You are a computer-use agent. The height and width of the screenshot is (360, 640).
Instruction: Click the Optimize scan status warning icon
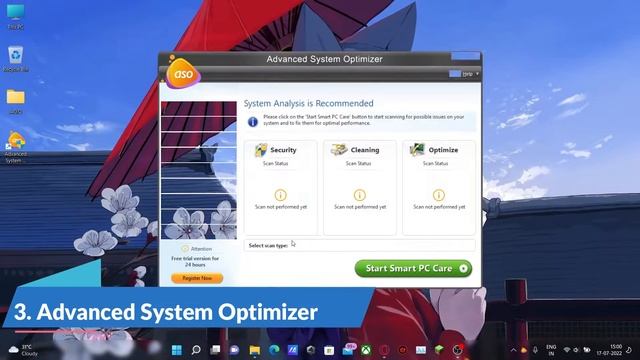439,195
